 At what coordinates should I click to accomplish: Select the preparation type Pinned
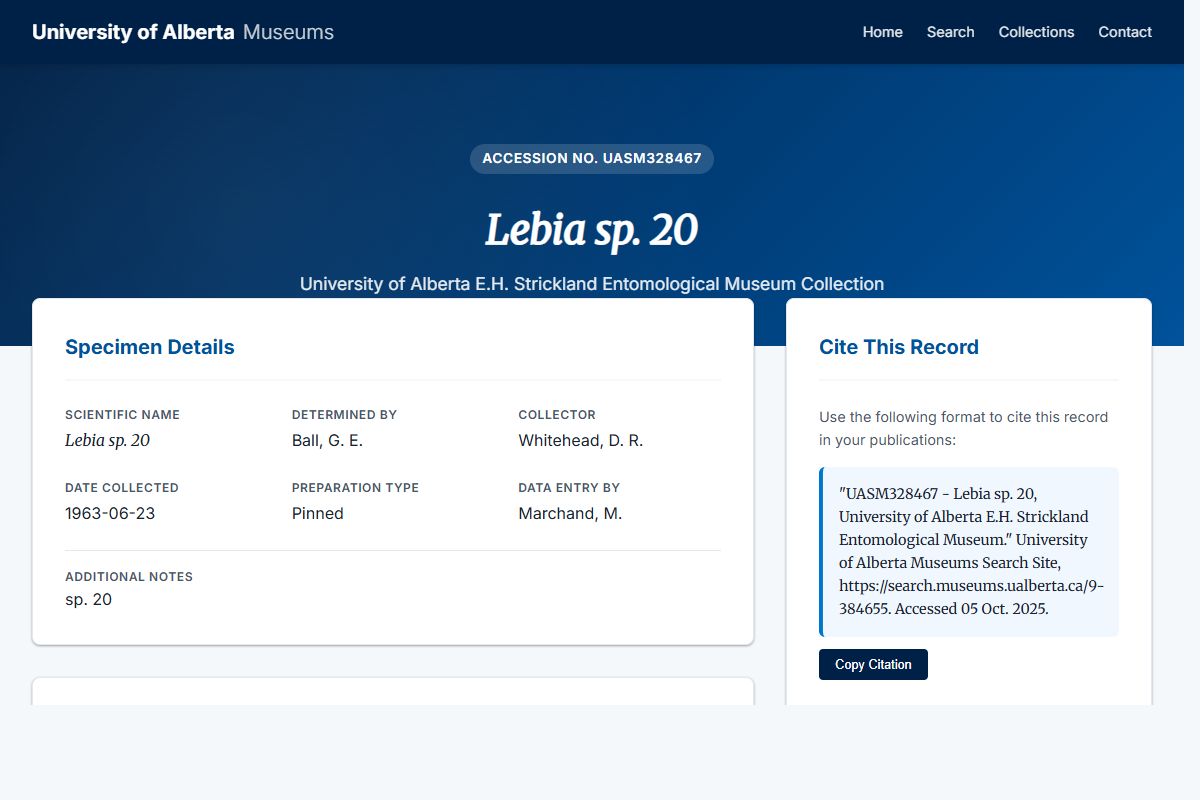pyautogui.click(x=317, y=513)
